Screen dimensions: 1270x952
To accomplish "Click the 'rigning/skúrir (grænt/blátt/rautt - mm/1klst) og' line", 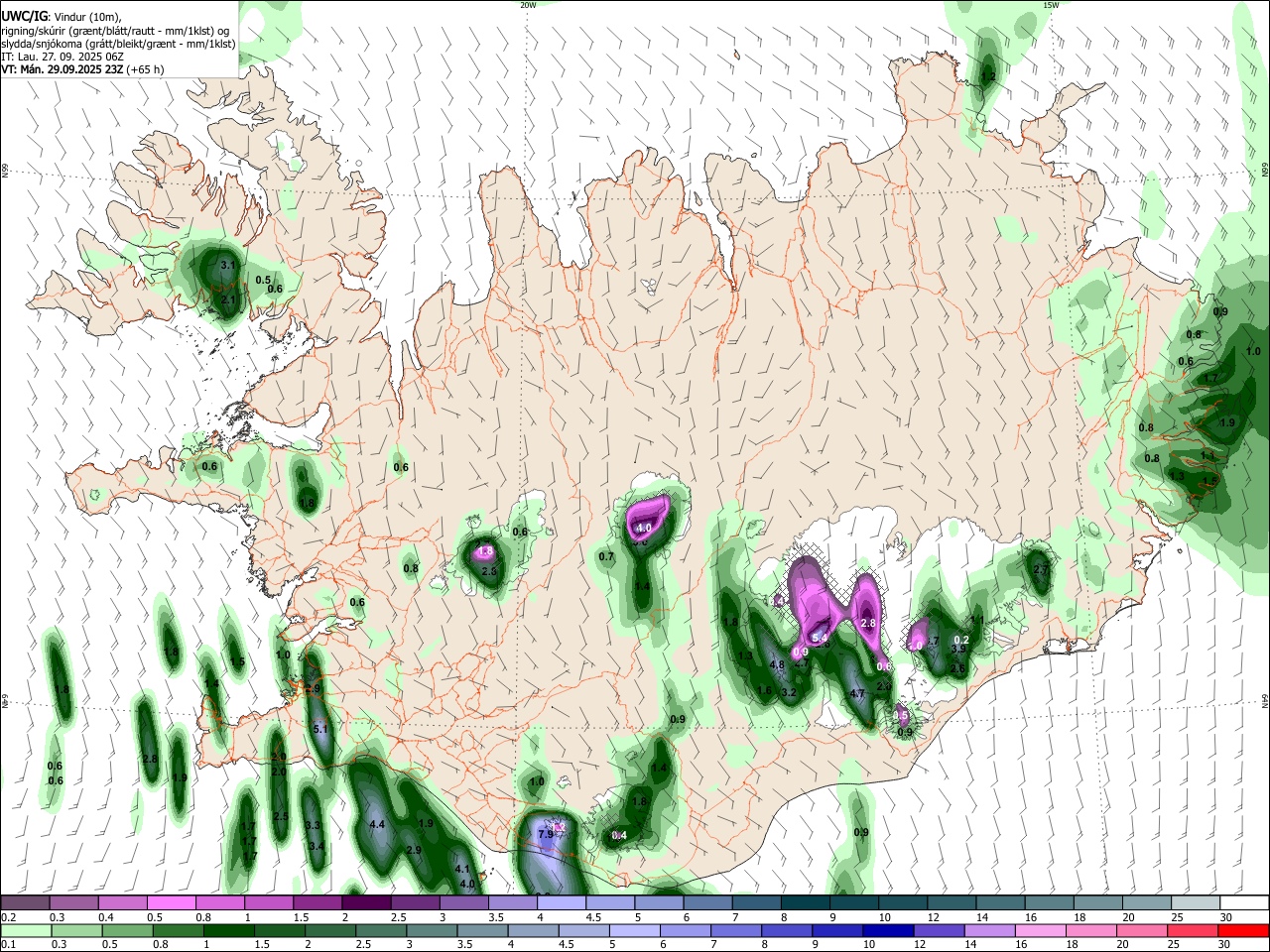I will point(115,31).
